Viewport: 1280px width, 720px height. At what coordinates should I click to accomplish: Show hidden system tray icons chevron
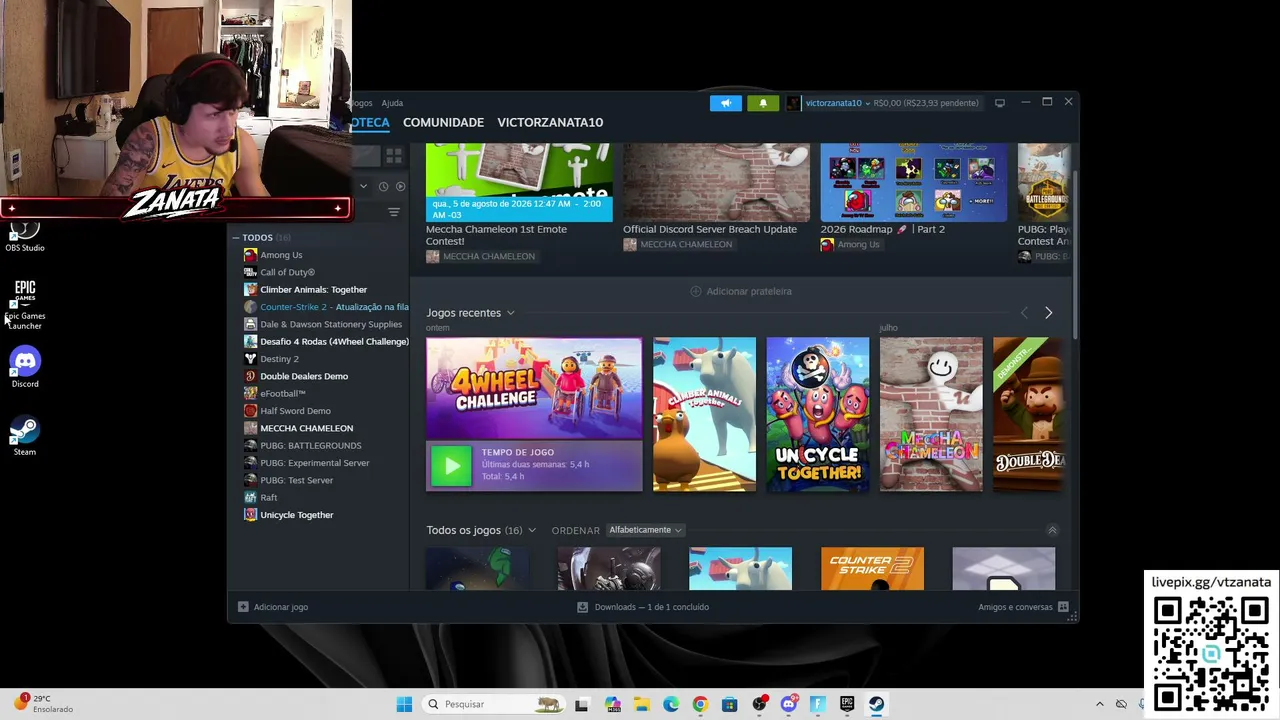tap(1100, 704)
